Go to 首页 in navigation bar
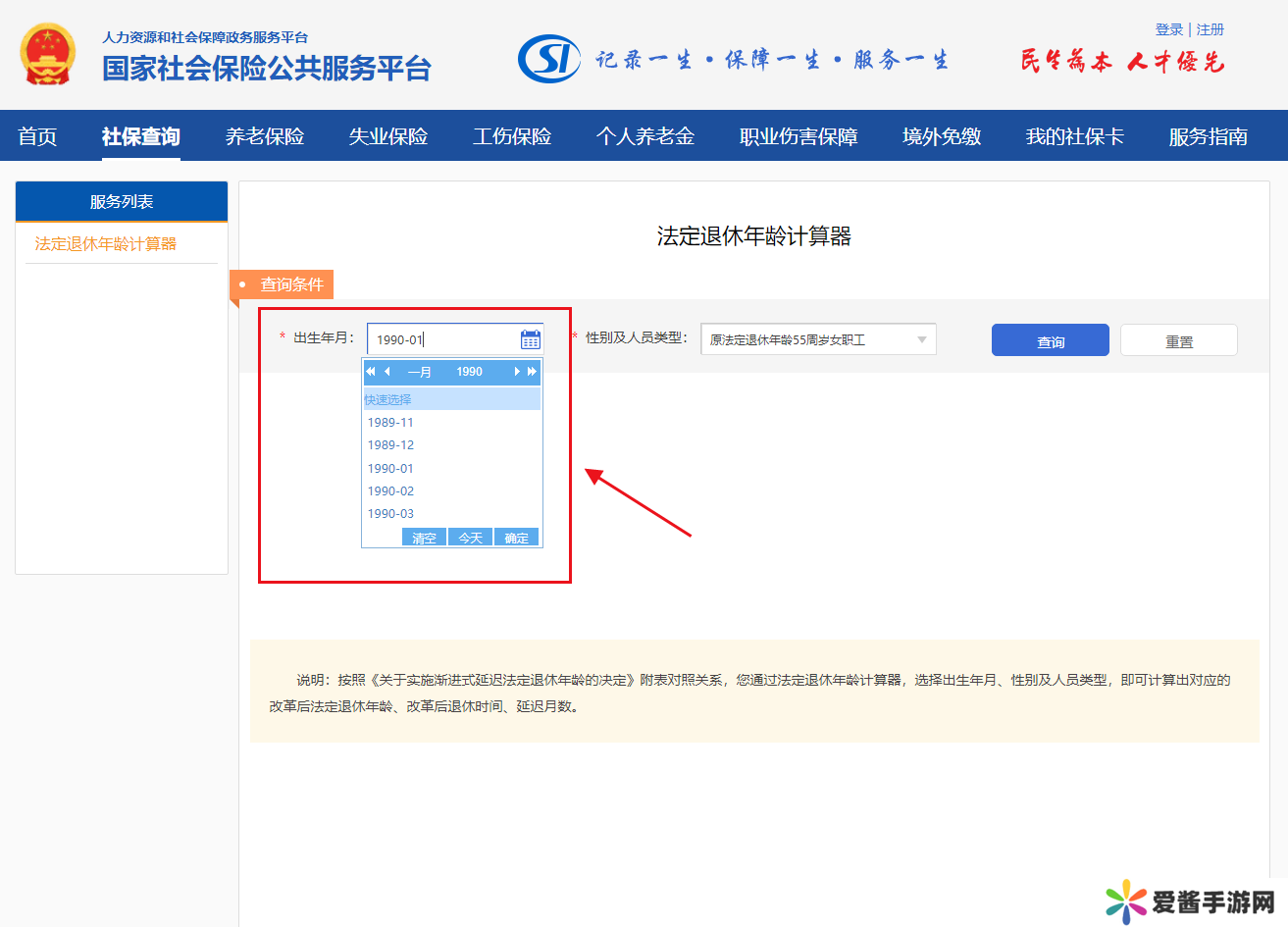The height and width of the screenshot is (927, 1288). click(x=37, y=136)
